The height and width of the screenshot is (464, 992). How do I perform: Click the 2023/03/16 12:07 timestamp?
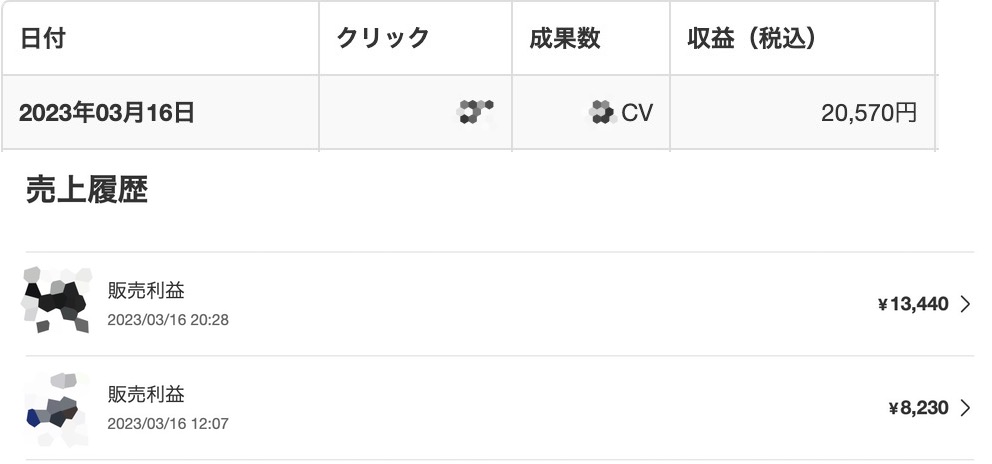pyautogui.click(x=168, y=423)
